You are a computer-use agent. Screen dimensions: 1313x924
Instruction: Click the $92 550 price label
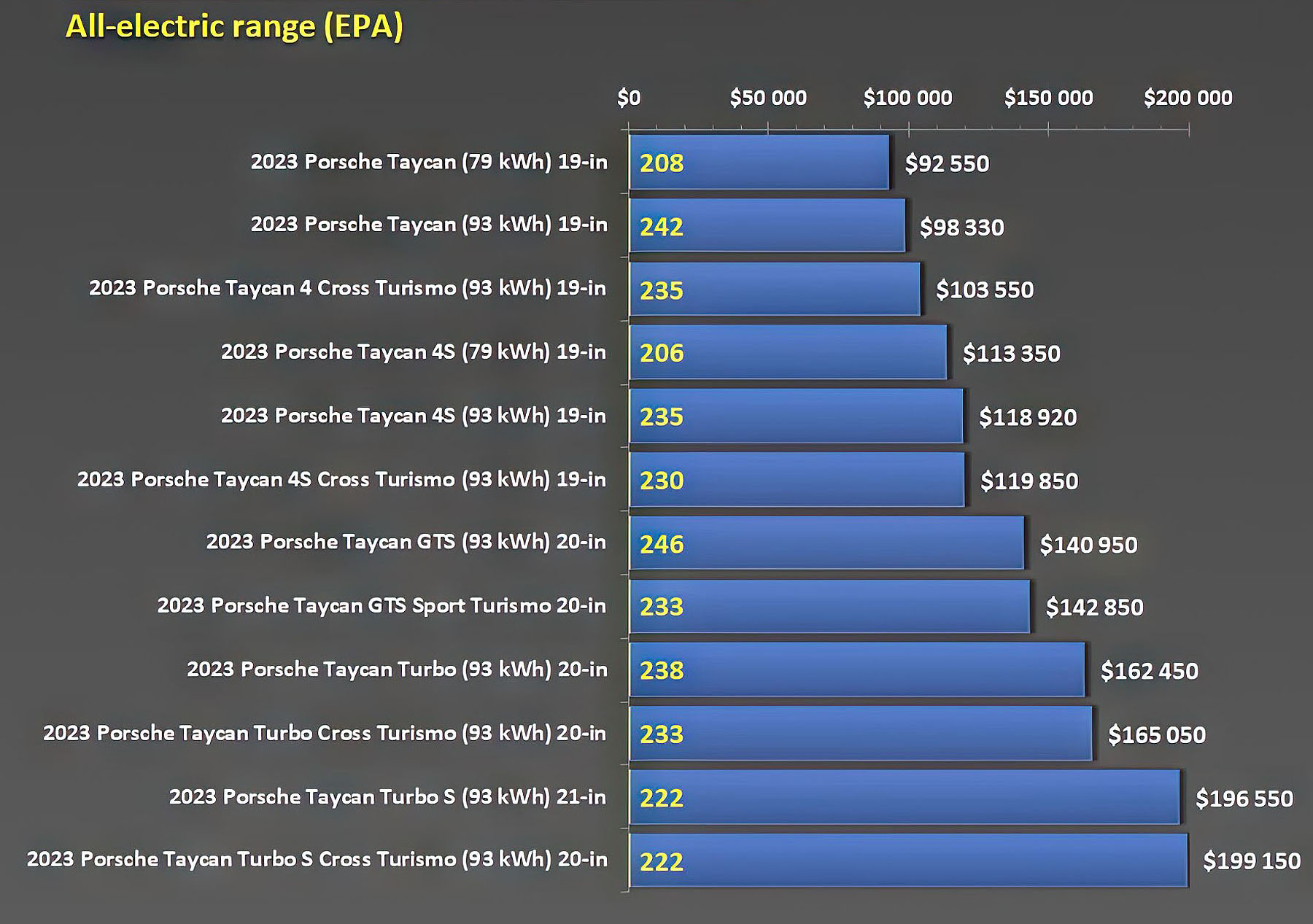(x=947, y=164)
